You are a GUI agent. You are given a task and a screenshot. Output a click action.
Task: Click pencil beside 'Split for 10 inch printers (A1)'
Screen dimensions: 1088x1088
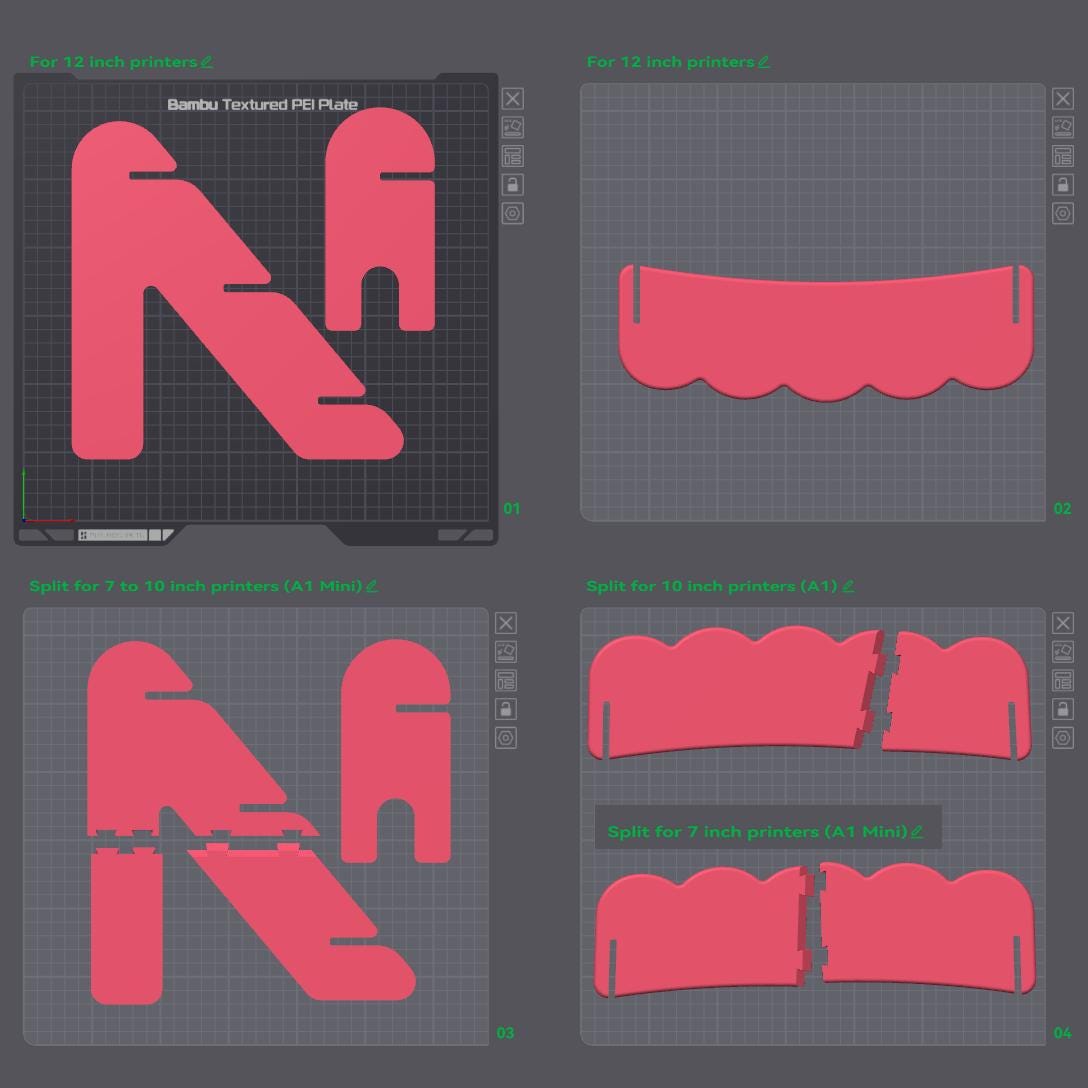tap(848, 586)
